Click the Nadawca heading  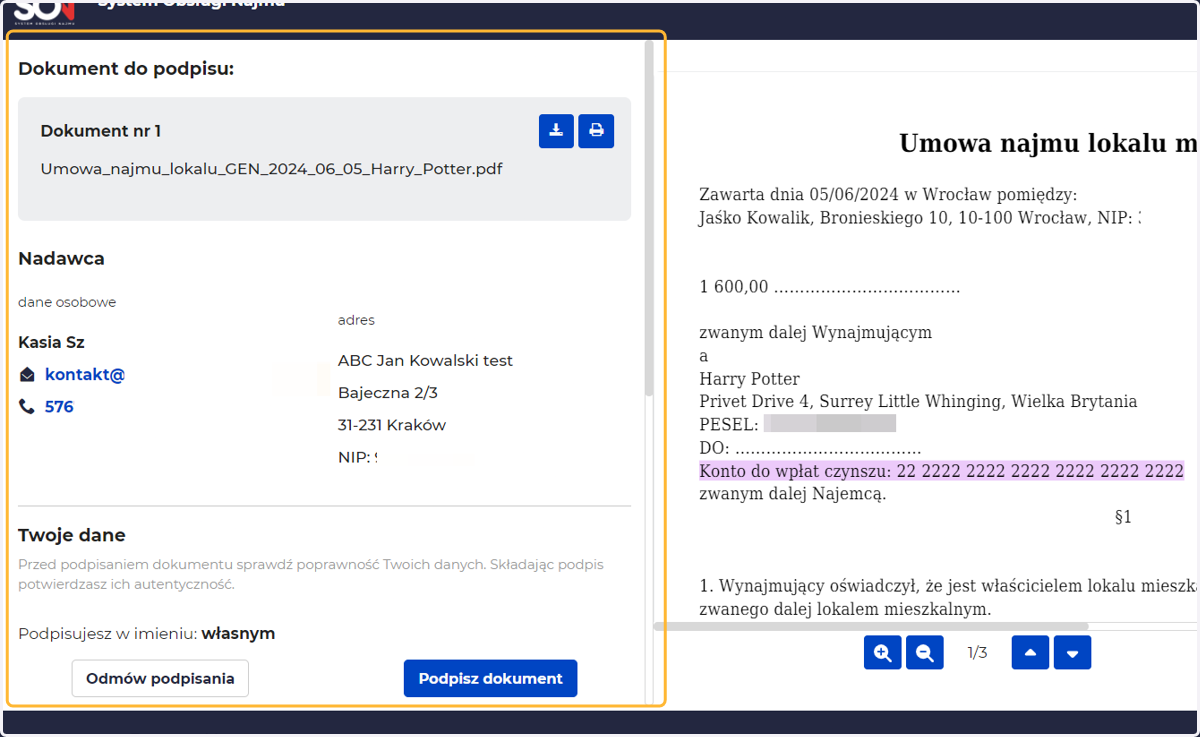(x=61, y=258)
